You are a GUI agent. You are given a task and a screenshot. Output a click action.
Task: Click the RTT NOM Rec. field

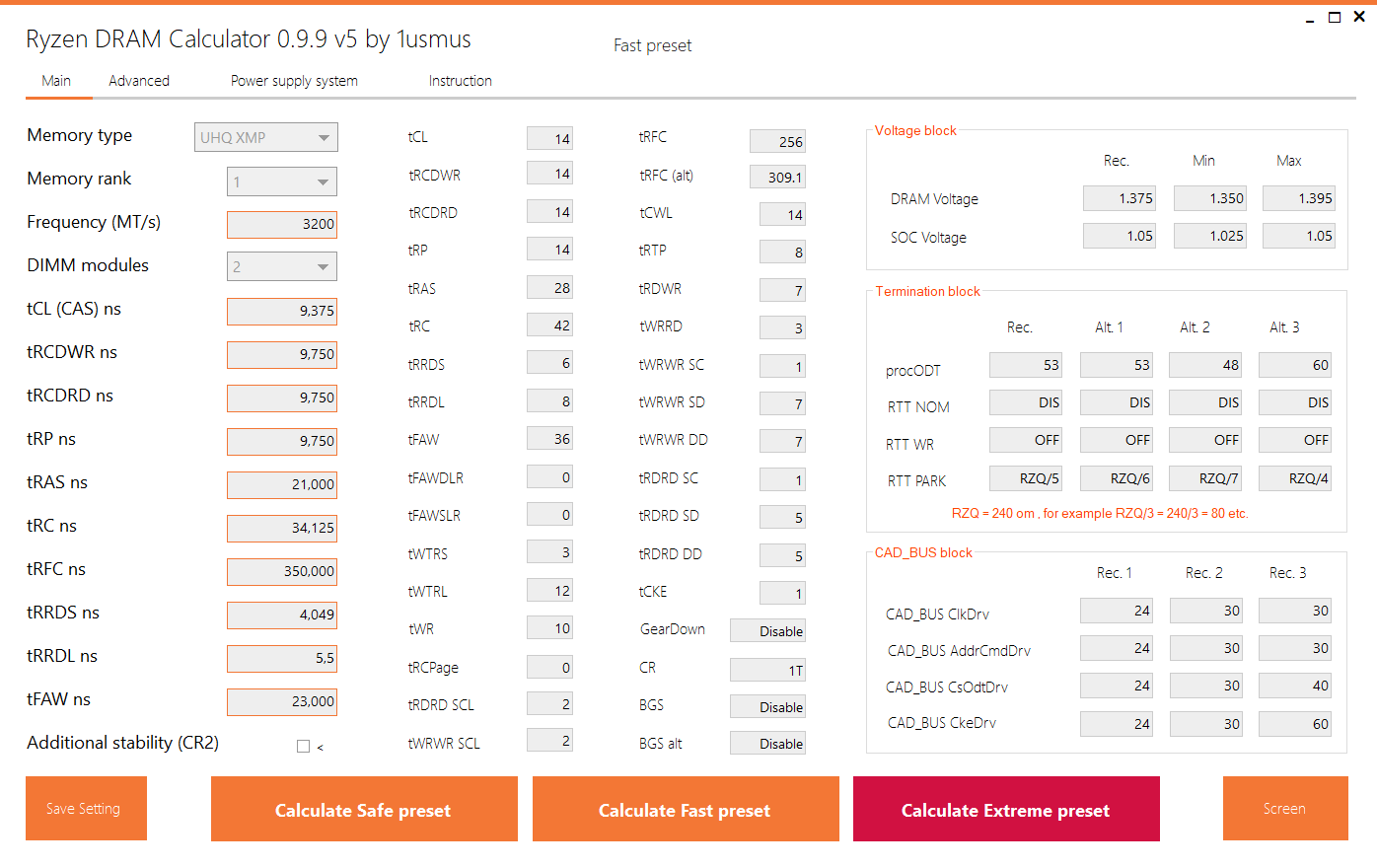(x=1026, y=402)
